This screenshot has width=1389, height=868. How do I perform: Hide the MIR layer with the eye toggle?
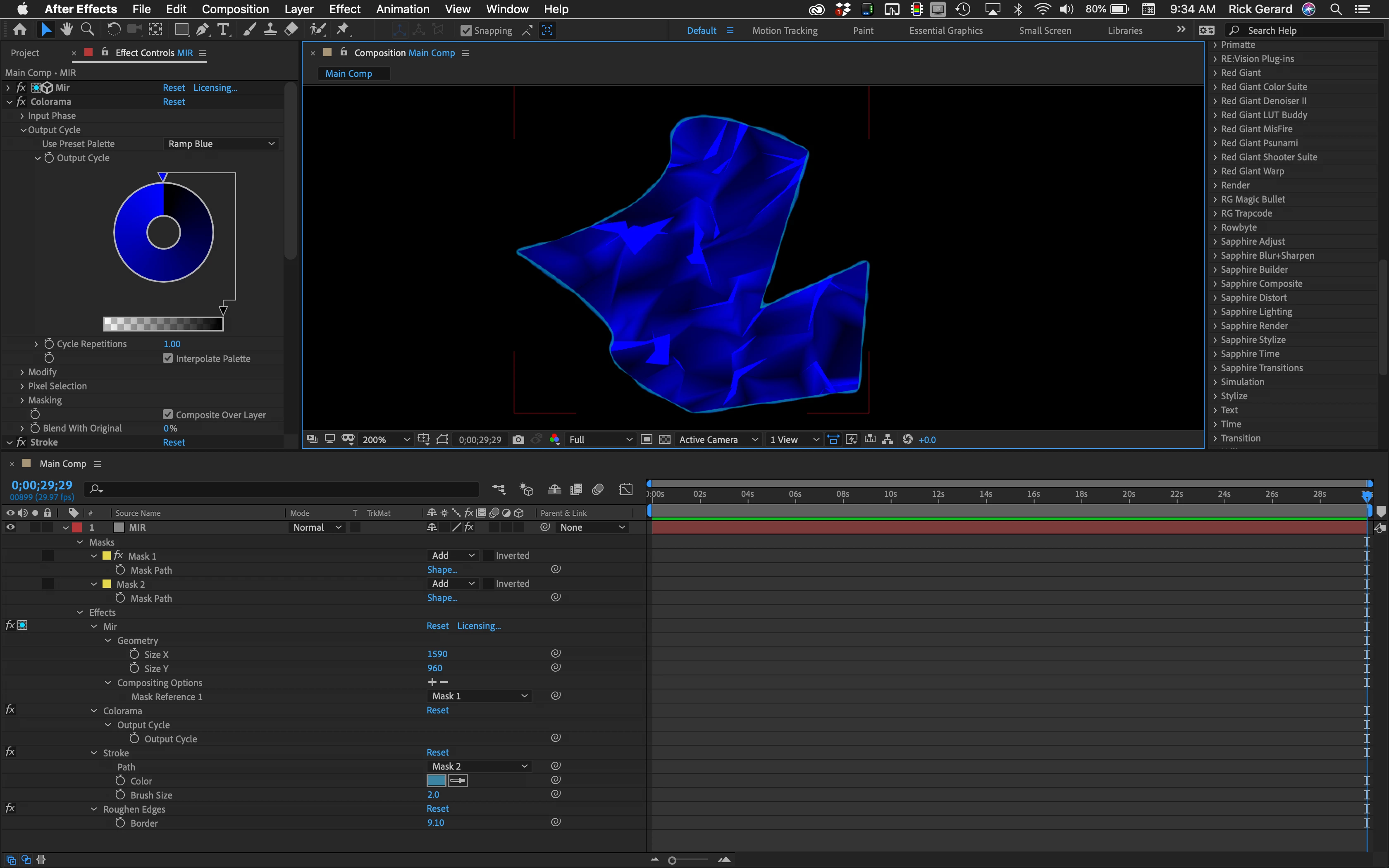pyautogui.click(x=10, y=527)
